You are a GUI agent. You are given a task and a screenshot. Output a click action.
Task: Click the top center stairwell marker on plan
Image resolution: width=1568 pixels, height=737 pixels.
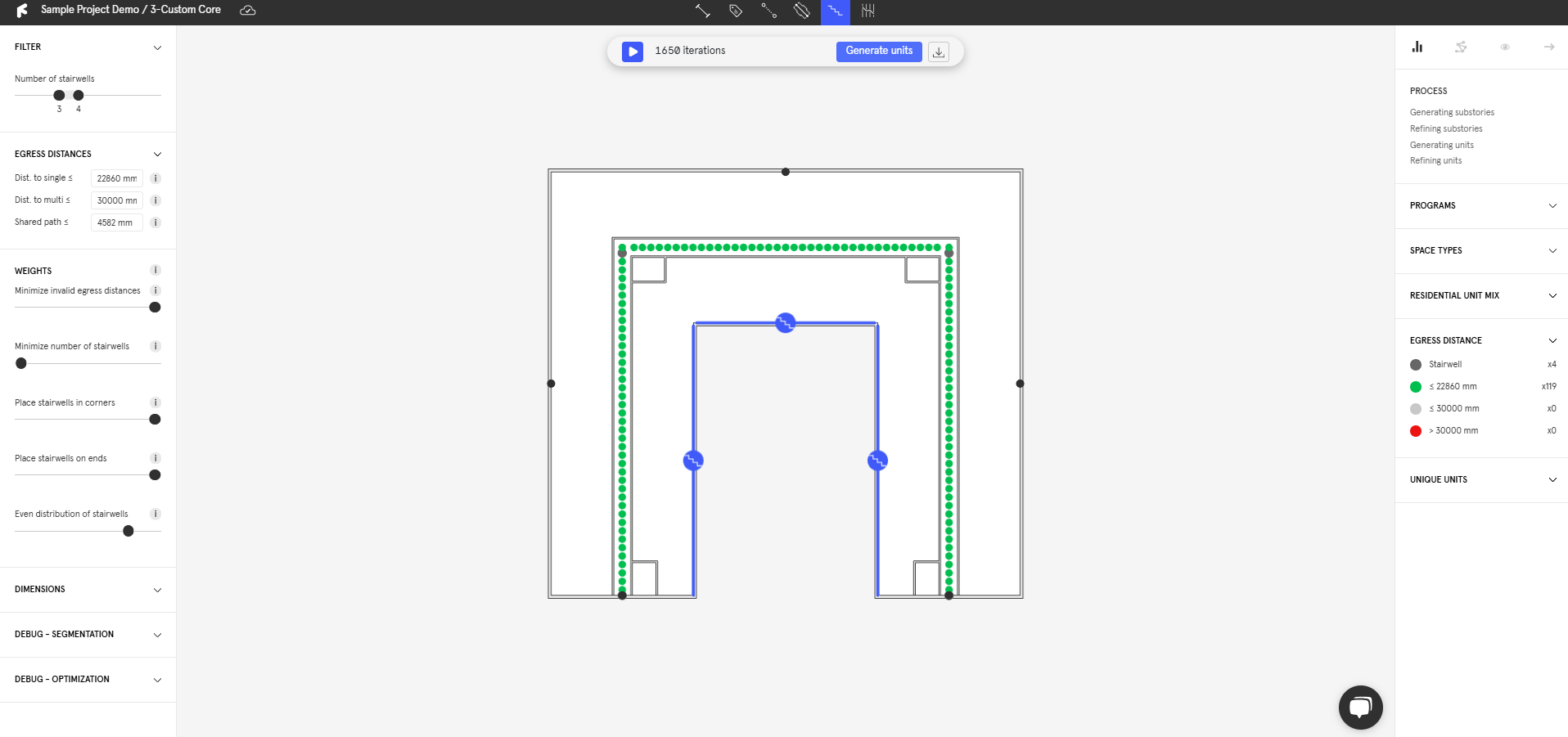pyautogui.click(x=785, y=323)
